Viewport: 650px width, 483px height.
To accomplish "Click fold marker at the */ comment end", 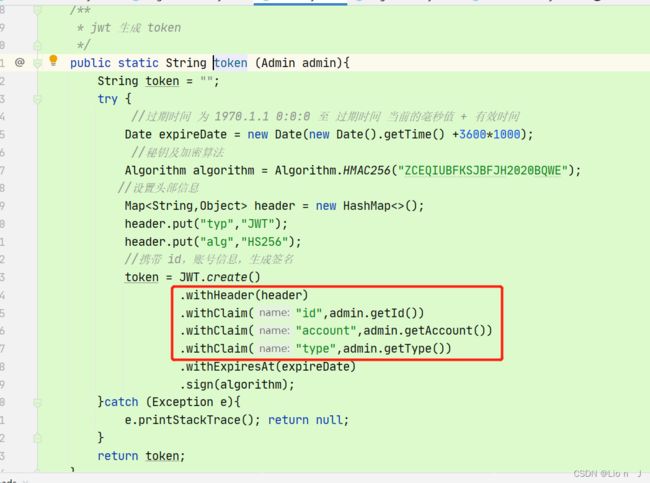I will point(37,45).
